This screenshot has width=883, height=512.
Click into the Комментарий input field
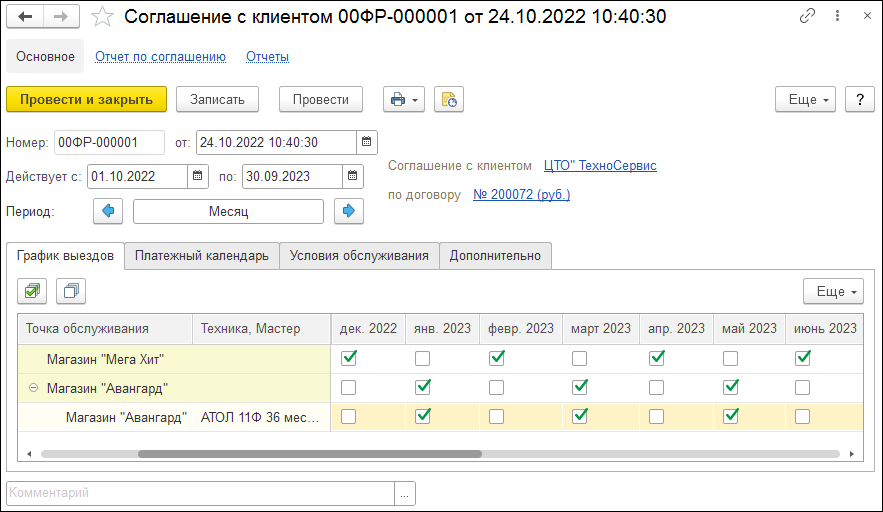[x=200, y=493]
